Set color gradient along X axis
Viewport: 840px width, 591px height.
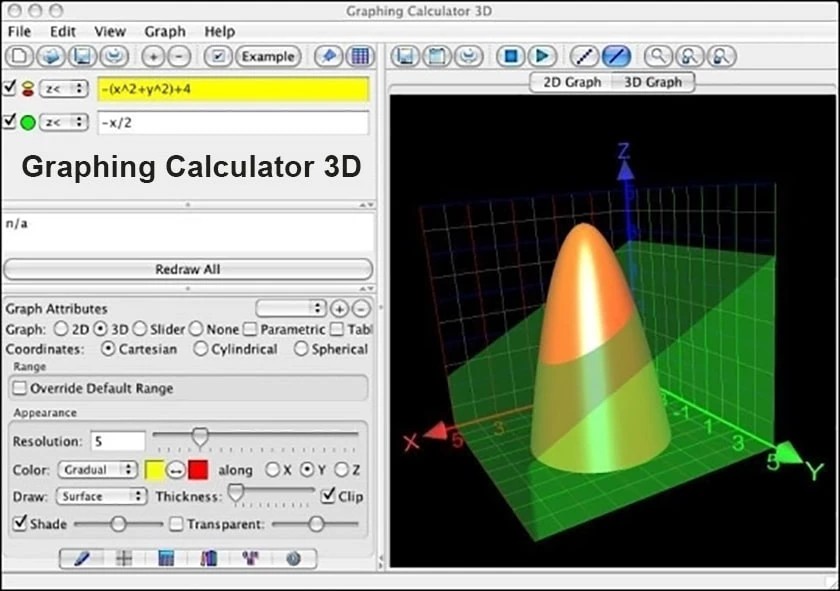272,470
